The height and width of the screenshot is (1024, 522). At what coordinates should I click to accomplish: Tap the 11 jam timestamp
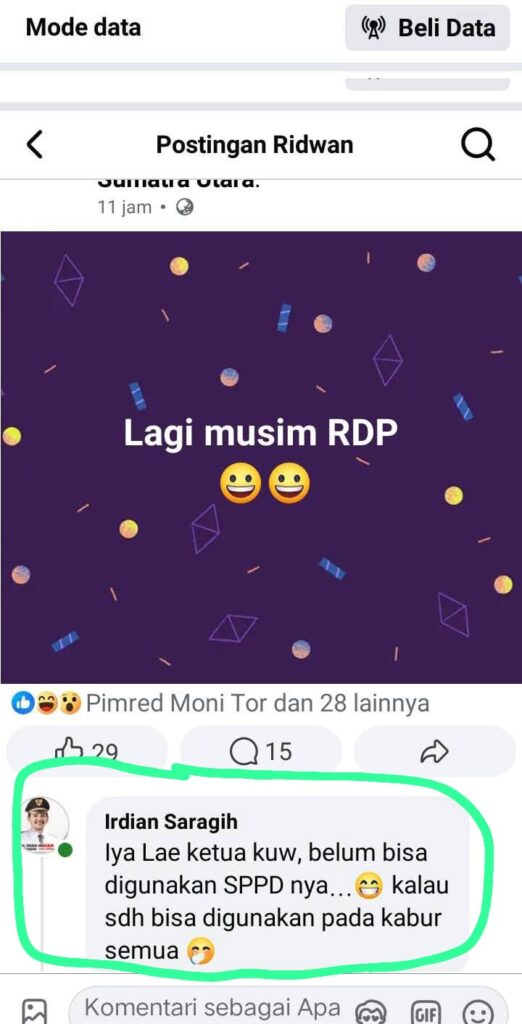124,208
